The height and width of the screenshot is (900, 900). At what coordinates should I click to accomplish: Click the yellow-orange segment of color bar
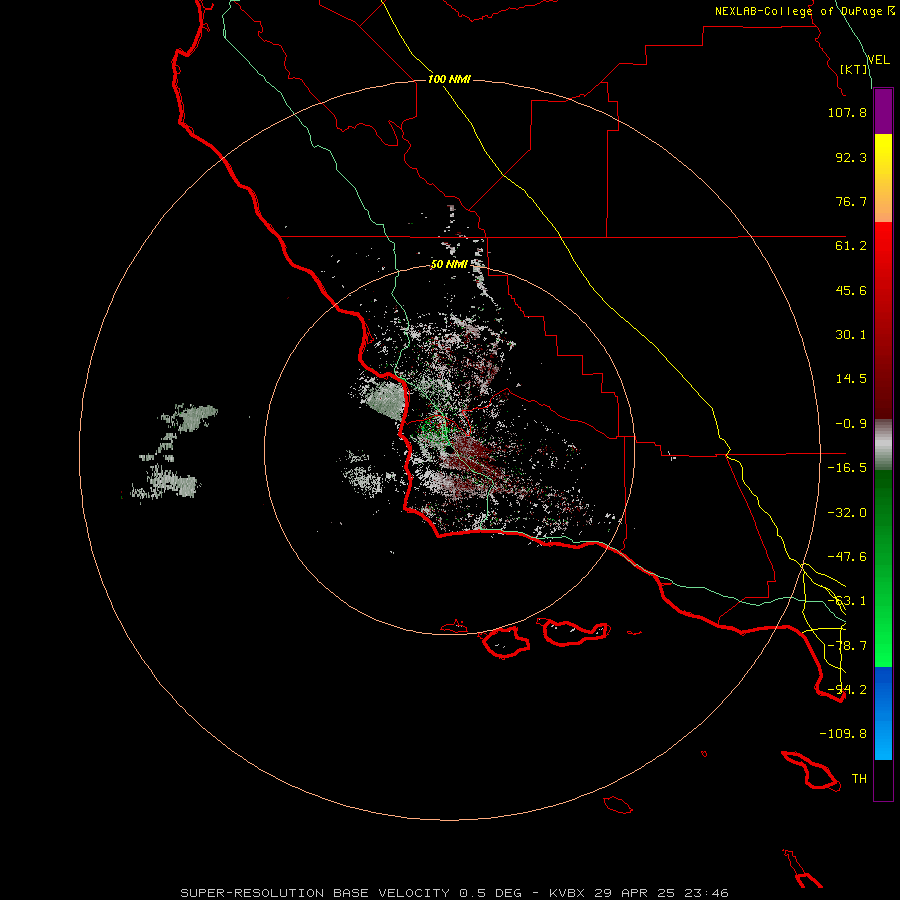pos(883,178)
